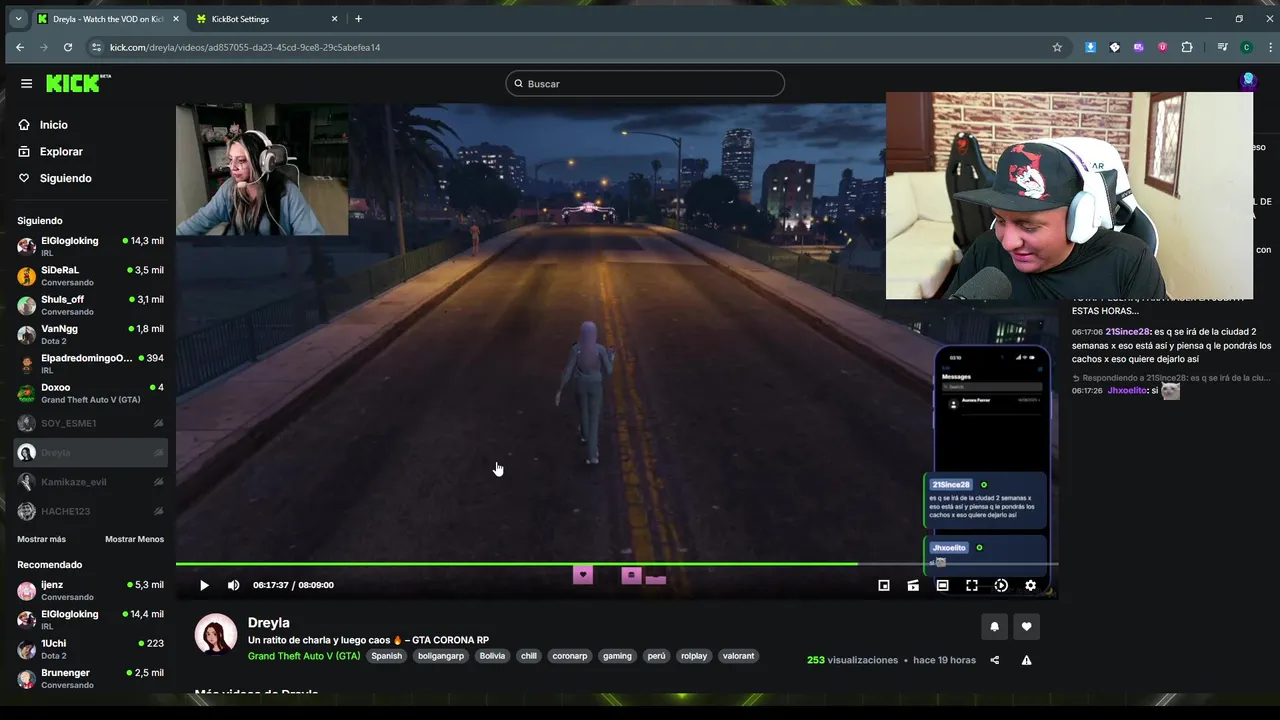This screenshot has width=1280, height=720.
Task: Open 1Uchi recommended channel
Action: (x=90, y=649)
